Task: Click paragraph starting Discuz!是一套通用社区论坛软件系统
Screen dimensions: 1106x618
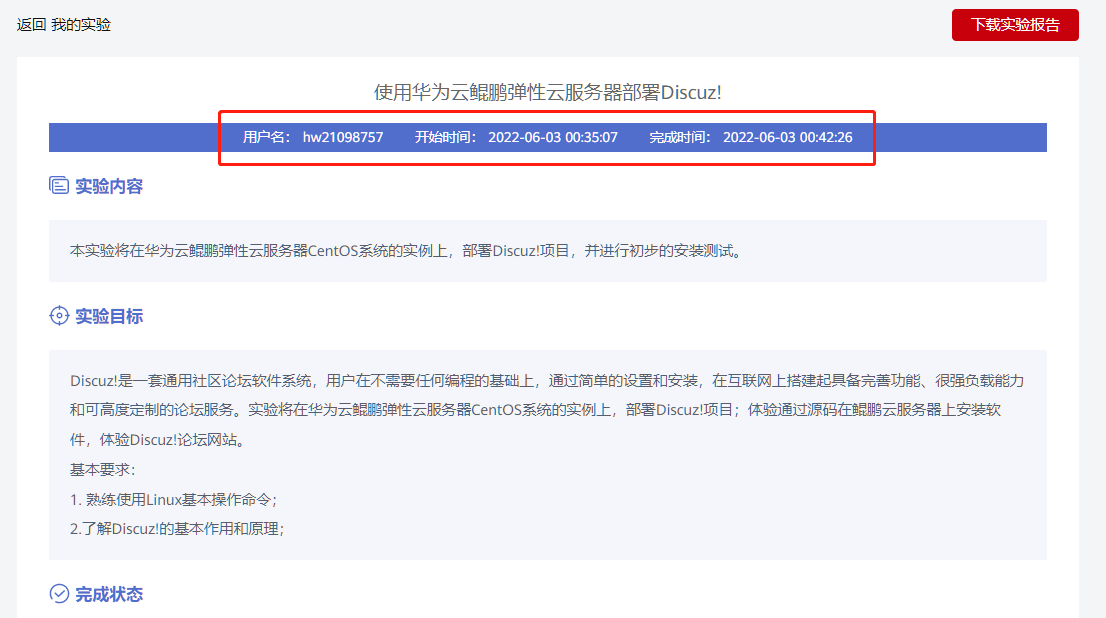Action: [x=547, y=411]
